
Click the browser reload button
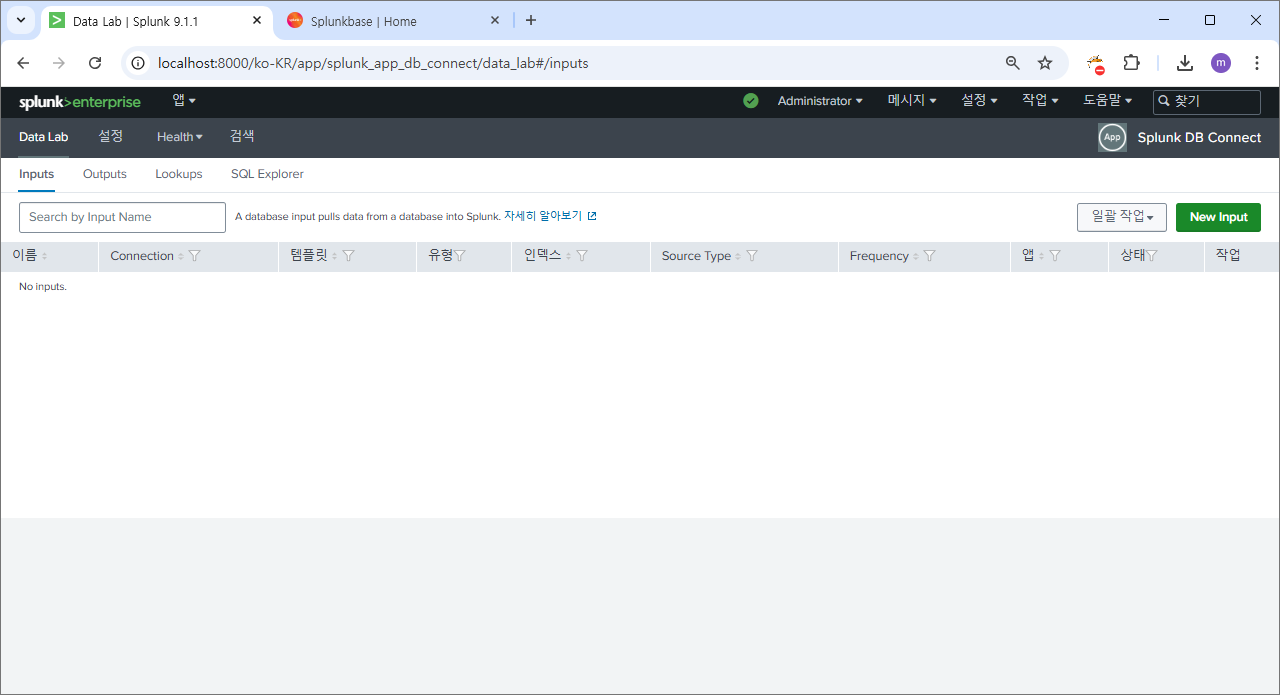95,63
